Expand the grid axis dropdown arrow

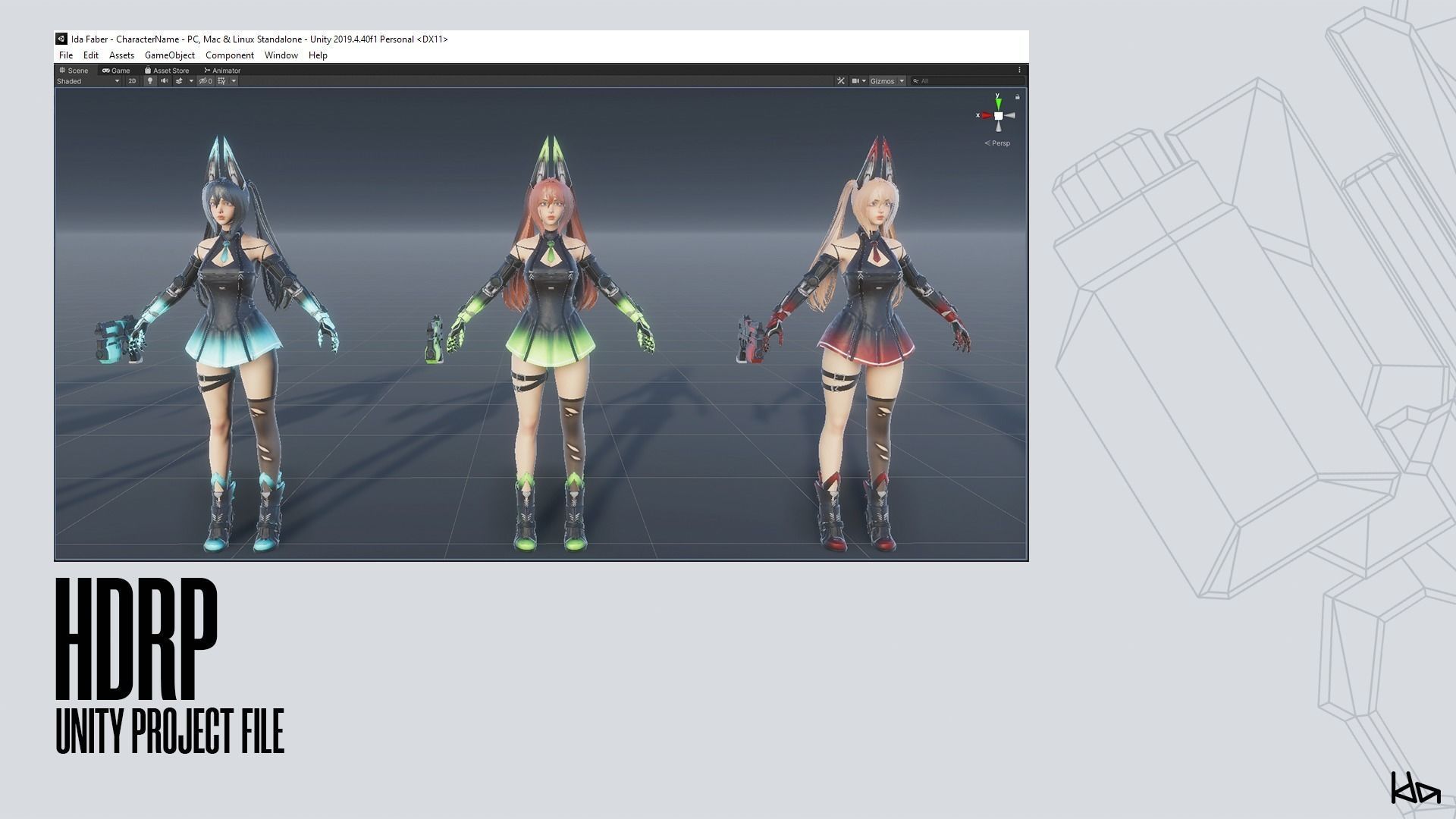[x=234, y=81]
